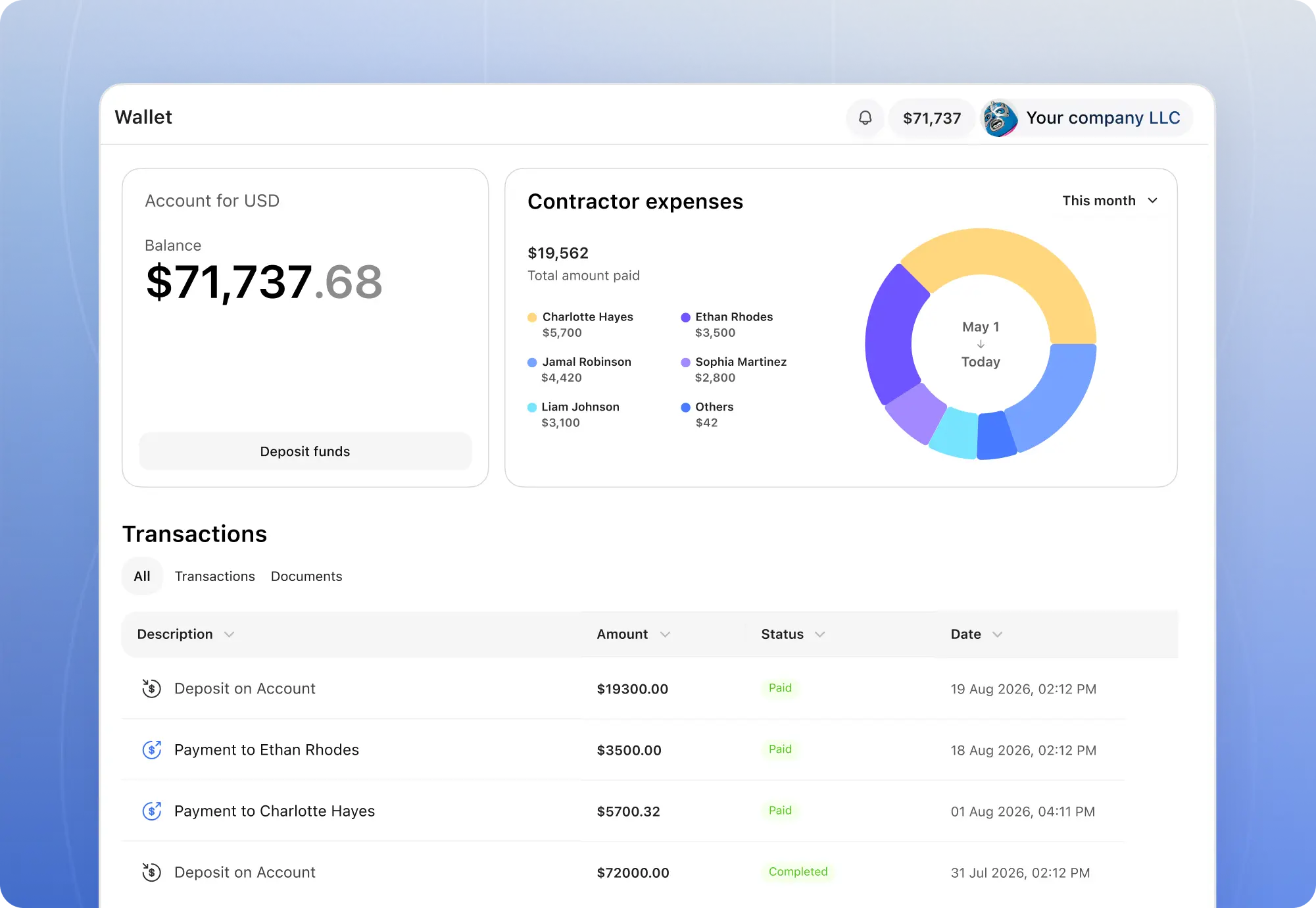This screenshot has width=1316, height=908.
Task: Click the Paid status on the $19300.00 row
Action: pos(780,688)
